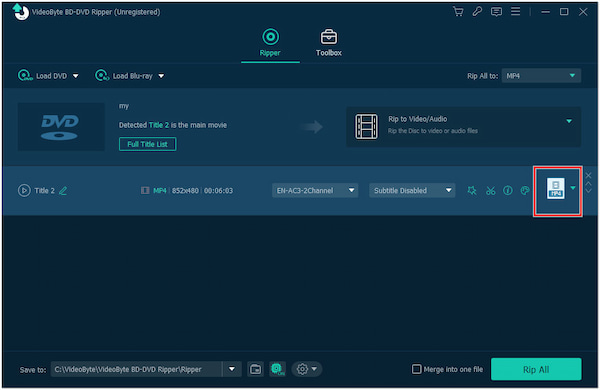Screen dimensions: 600x390
Task: Click the 00:06:03 duration text
Action: point(218,191)
